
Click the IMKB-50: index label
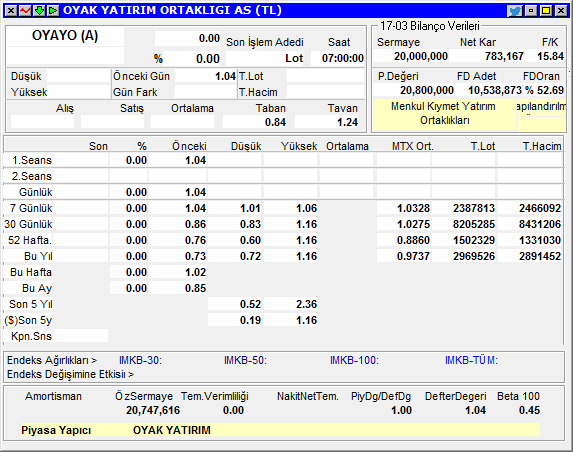point(245,360)
